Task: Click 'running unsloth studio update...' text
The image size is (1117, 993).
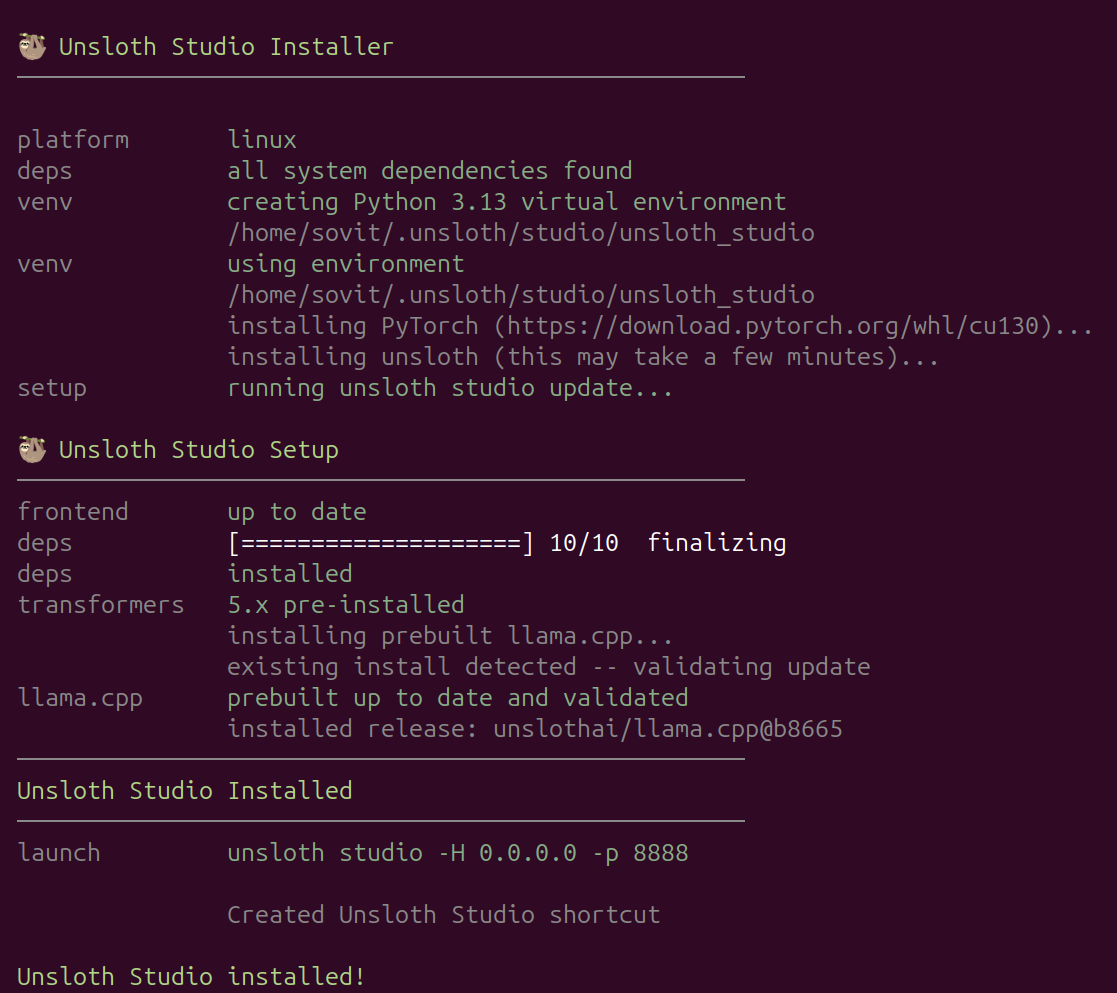Action: [x=450, y=388]
